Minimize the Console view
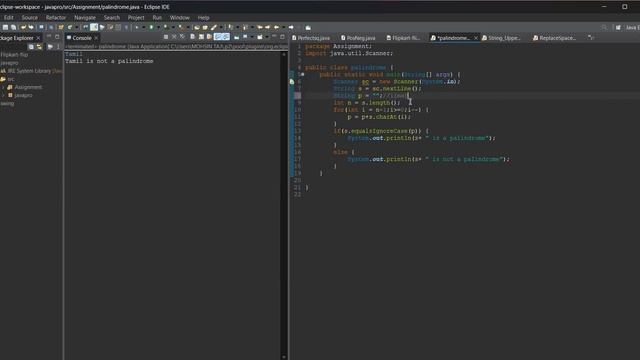The height and width of the screenshot is (360, 640). click(x=274, y=36)
